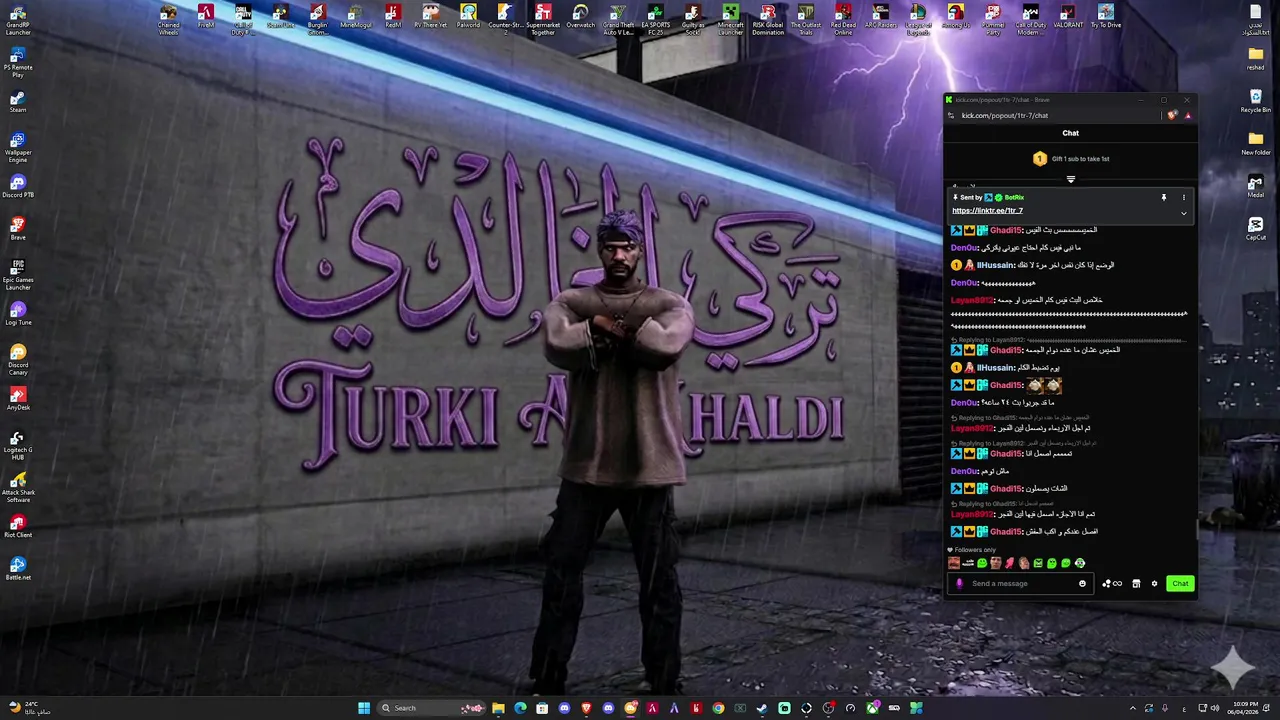Screen dimensions: 1280x720
Task: Open the Chained Wheels desktop shortcut
Action: click(x=168, y=19)
